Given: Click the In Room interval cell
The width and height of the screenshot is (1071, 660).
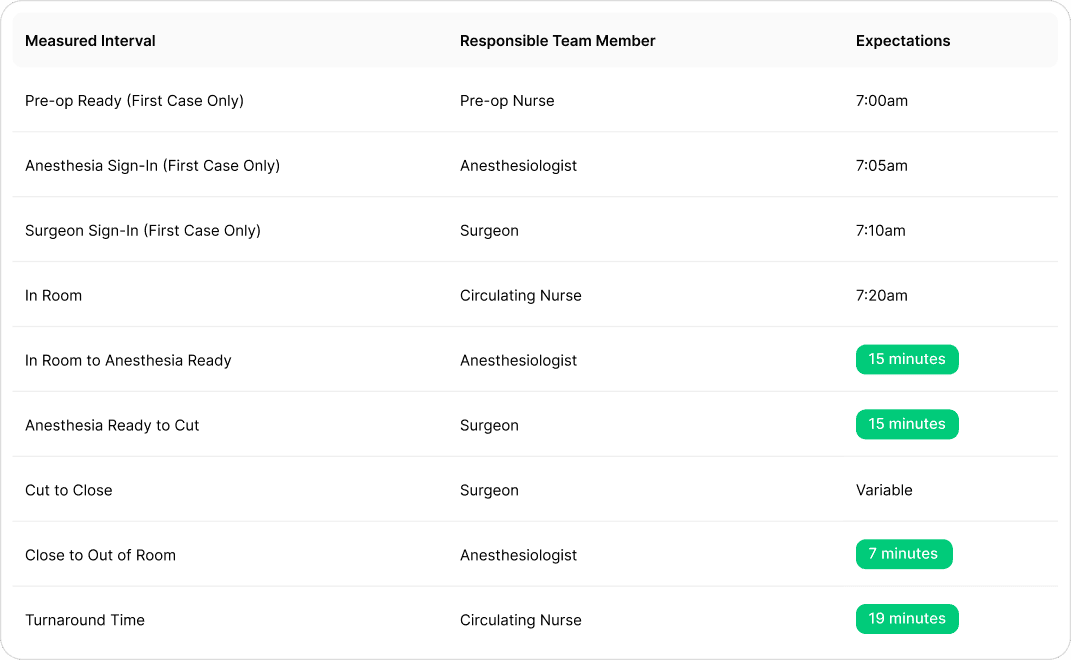Looking at the screenshot, I should (53, 296).
